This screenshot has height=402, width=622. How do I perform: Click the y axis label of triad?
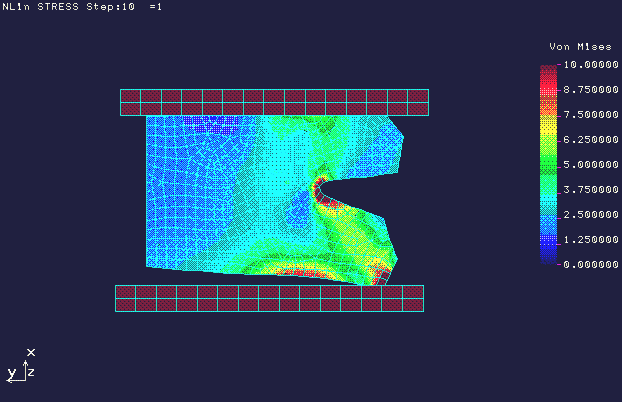11,373
